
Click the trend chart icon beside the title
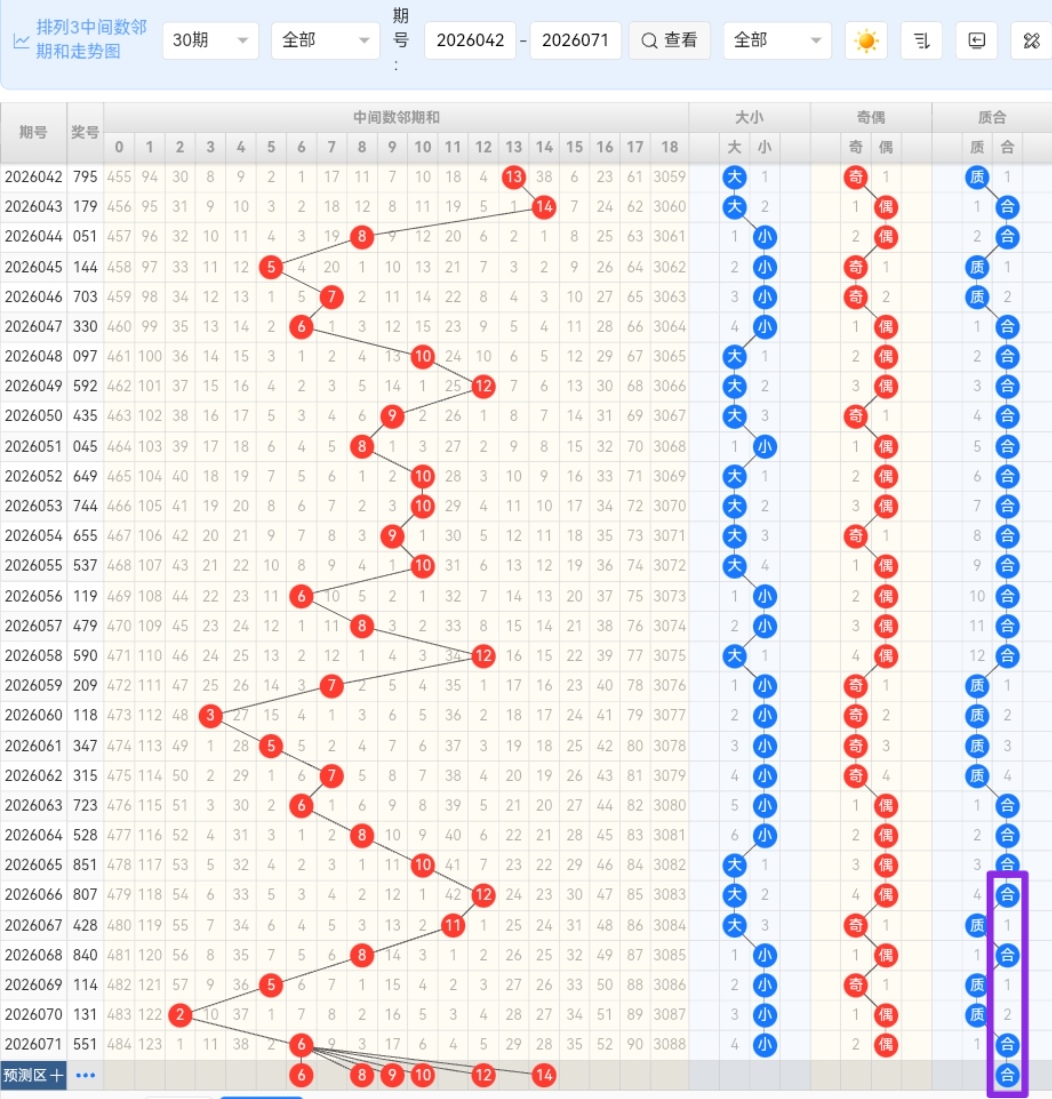pos(21,41)
